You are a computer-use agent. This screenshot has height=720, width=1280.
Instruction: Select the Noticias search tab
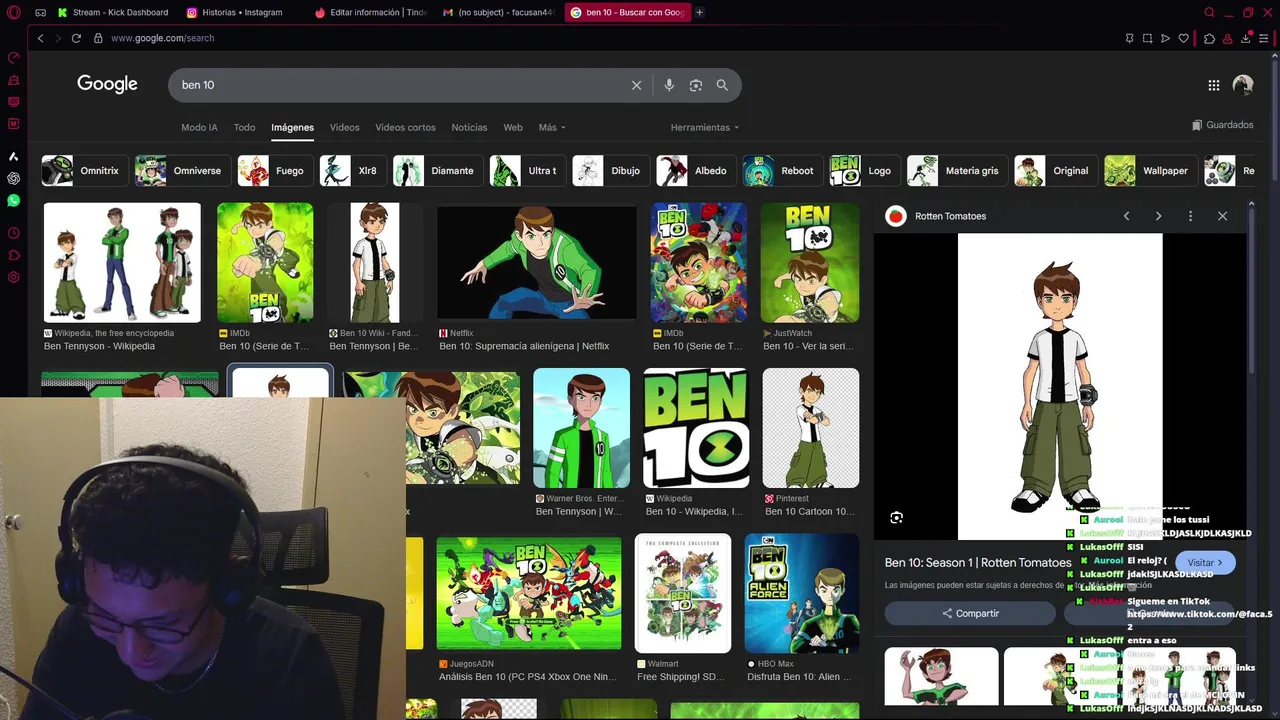pyautogui.click(x=469, y=127)
